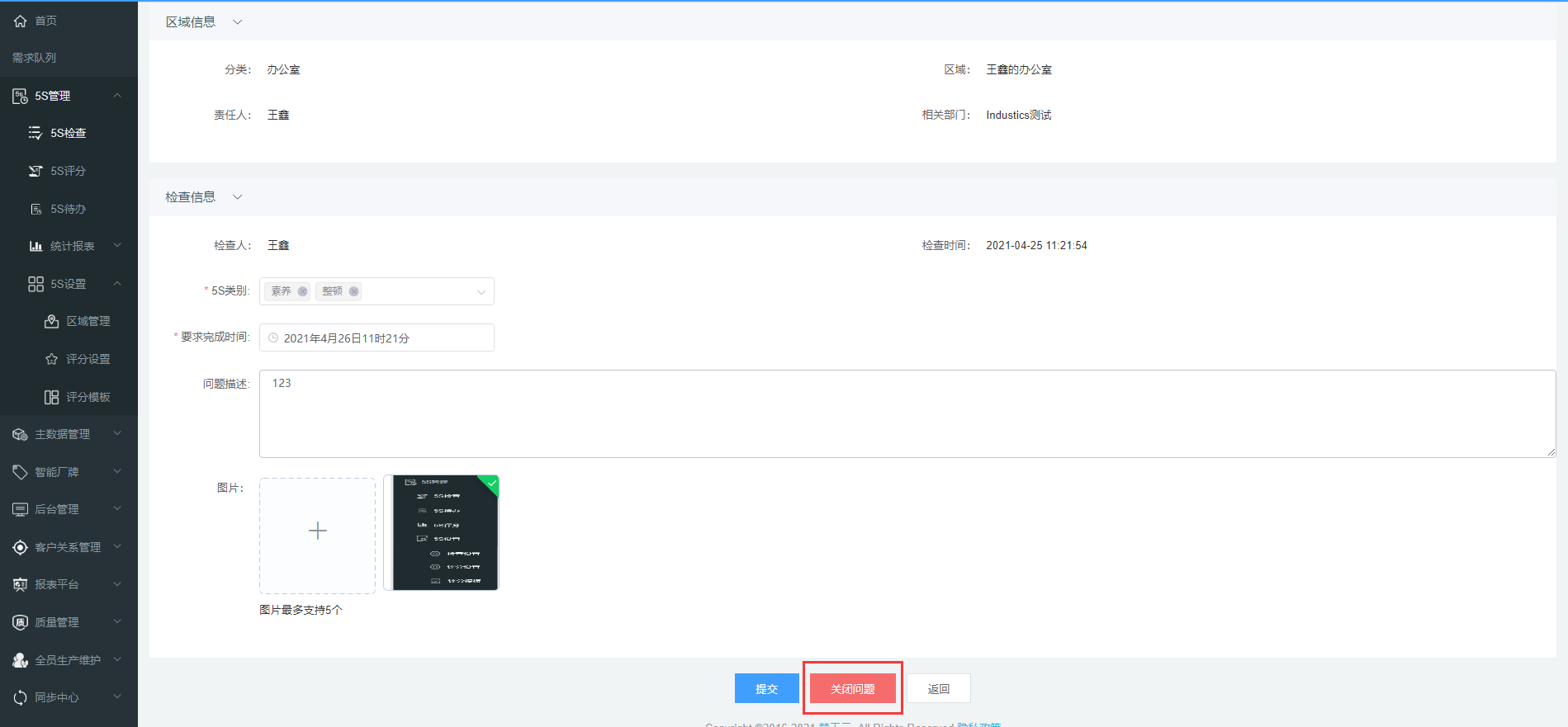The image size is (1568, 727).
Task: Click the 返回 back button
Action: pos(938,688)
